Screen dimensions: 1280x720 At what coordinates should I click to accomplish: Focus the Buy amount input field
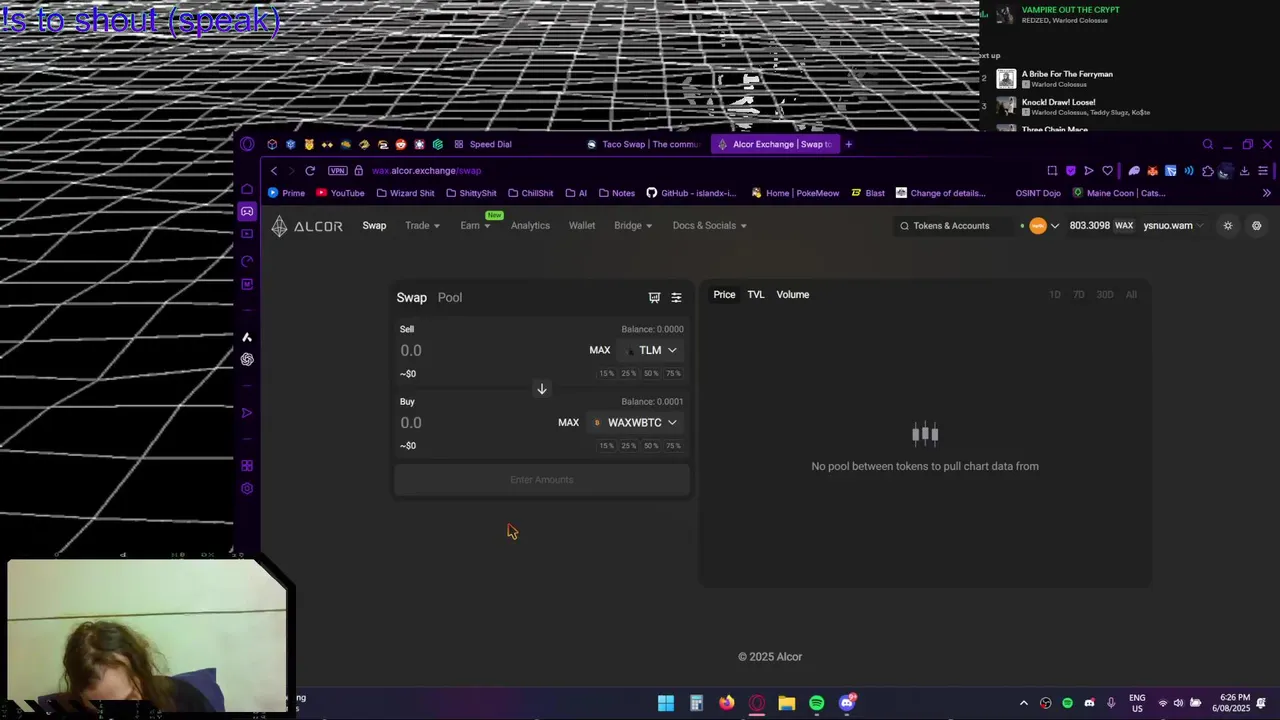pos(475,423)
